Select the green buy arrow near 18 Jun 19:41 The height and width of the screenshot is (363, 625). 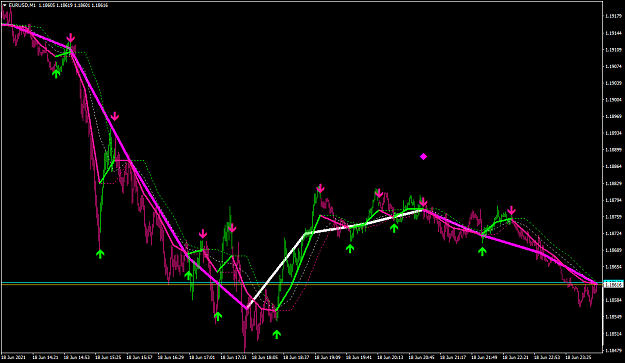(x=350, y=249)
